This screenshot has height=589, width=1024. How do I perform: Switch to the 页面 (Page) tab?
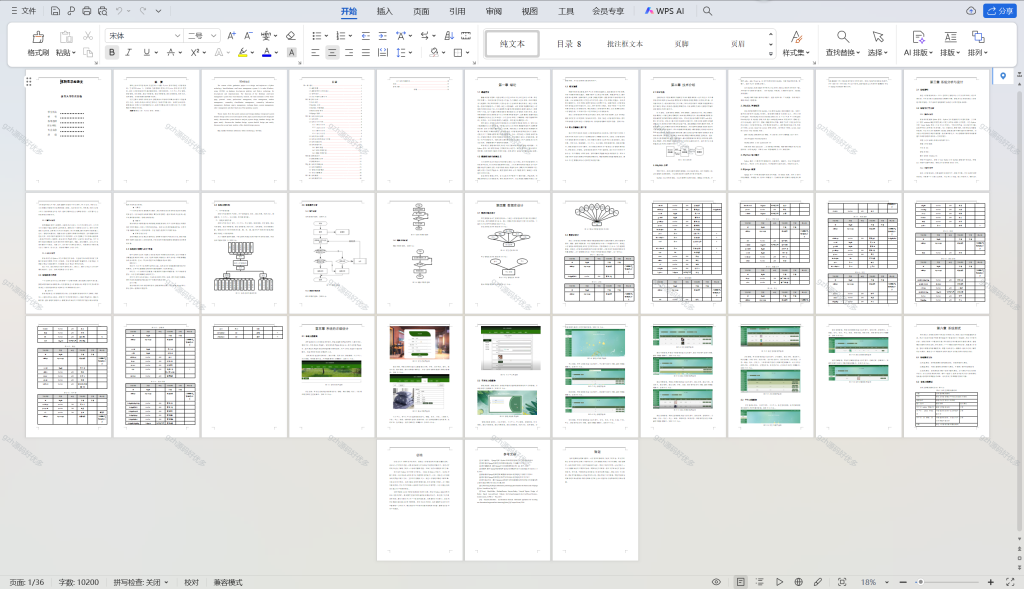tap(421, 11)
